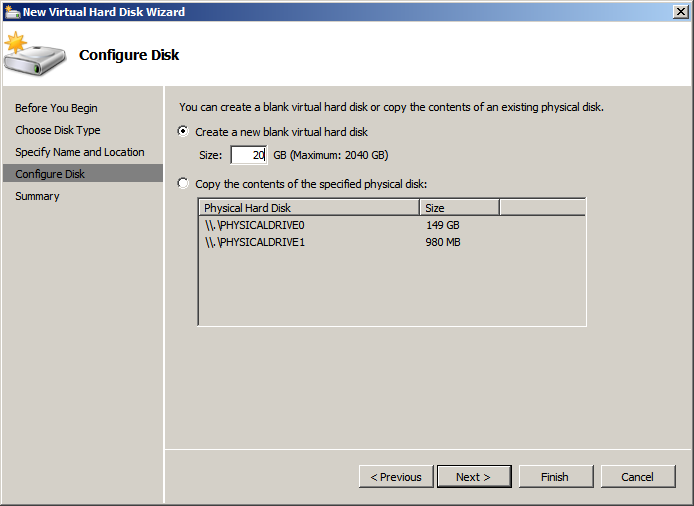The width and height of the screenshot is (694, 506).
Task: Cancel the wizard
Action: click(x=637, y=477)
